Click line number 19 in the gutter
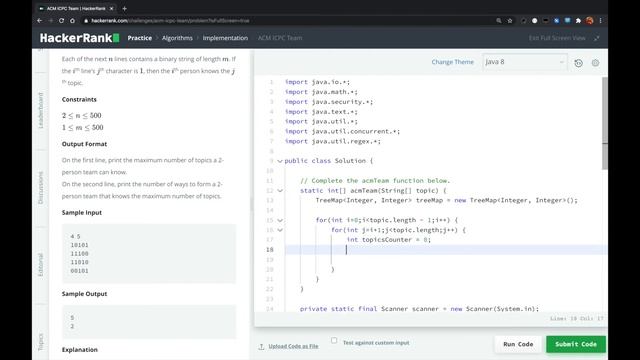This screenshot has width=640, height=360. click(269, 260)
